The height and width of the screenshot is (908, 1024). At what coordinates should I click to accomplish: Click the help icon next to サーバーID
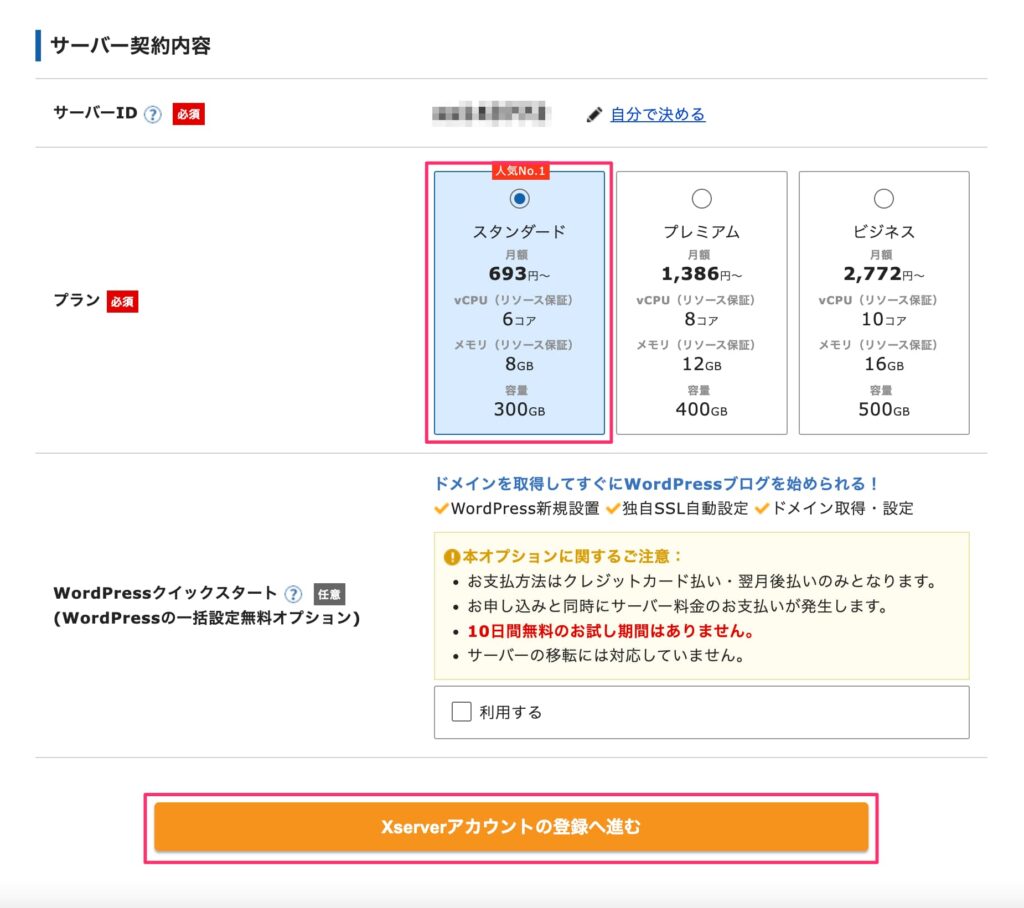tap(153, 114)
